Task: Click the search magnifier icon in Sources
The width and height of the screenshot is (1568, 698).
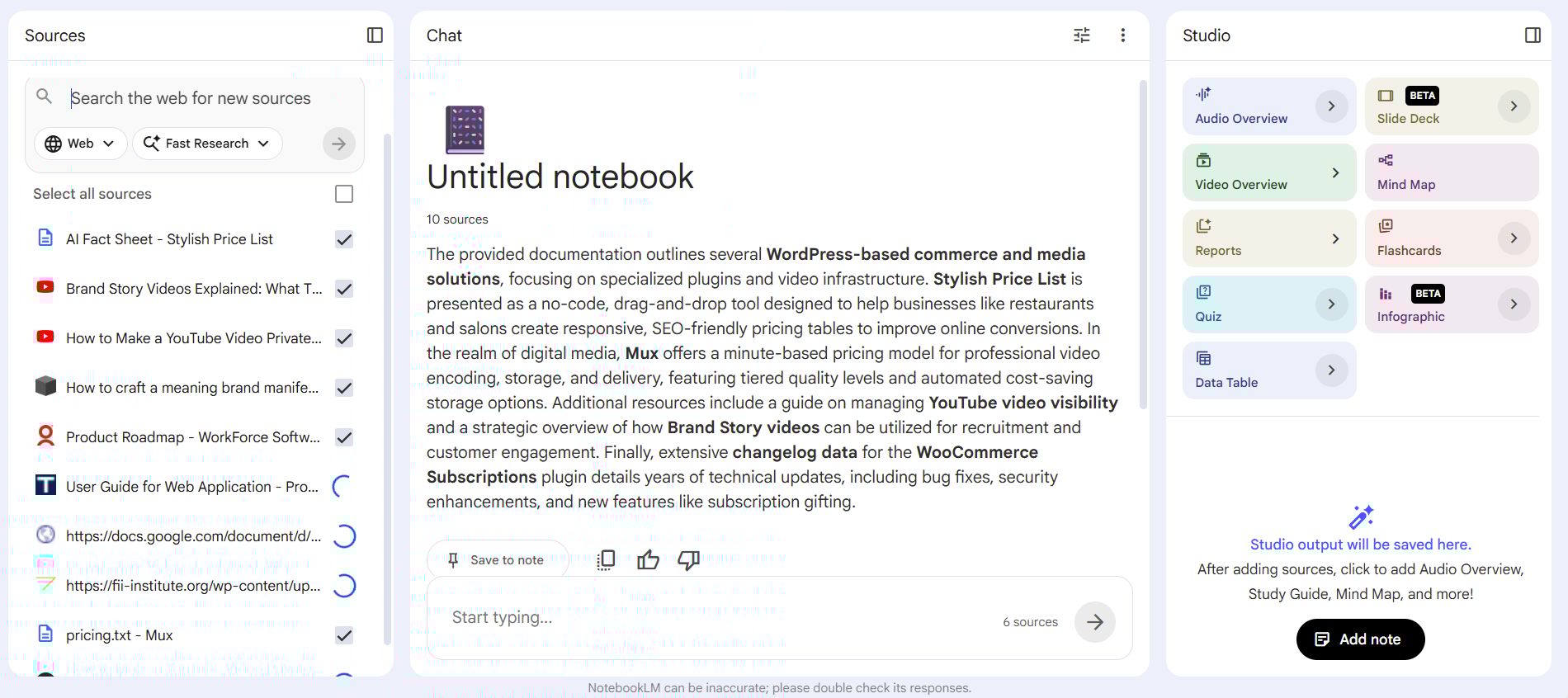Action: 45,97
